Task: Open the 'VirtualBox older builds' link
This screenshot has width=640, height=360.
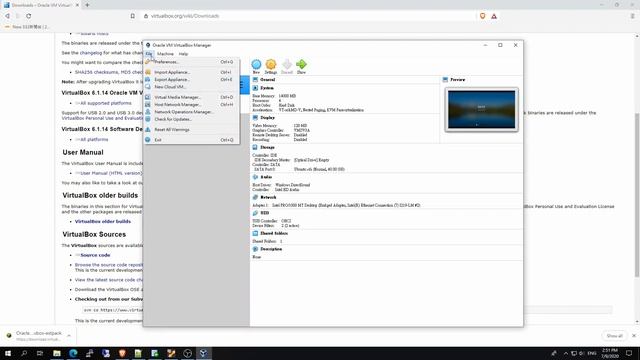Action: [103, 221]
